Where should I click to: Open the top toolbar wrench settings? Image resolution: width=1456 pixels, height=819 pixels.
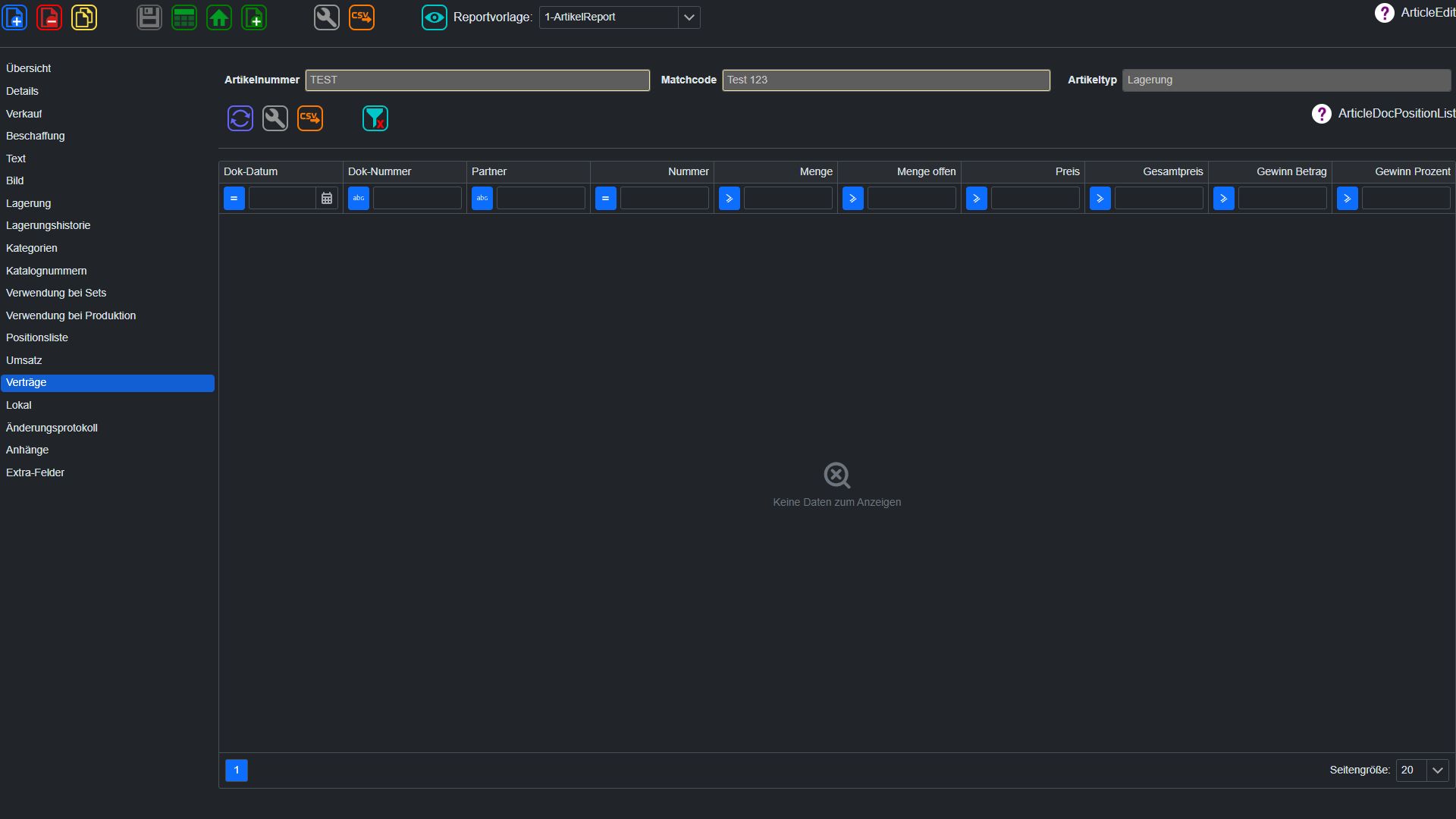(327, 17)
